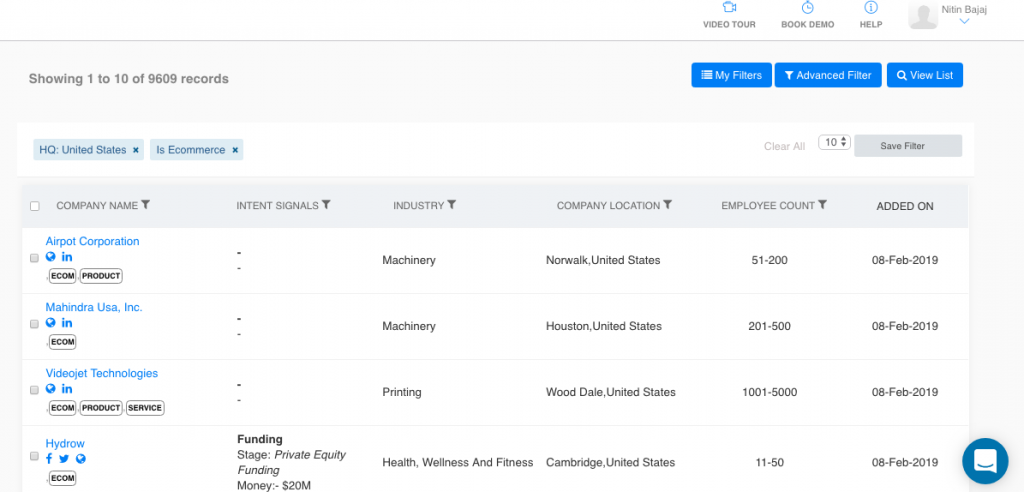Click Hydrow Funding intent signal heading
1024x492 pixels.
pos(260,439)
